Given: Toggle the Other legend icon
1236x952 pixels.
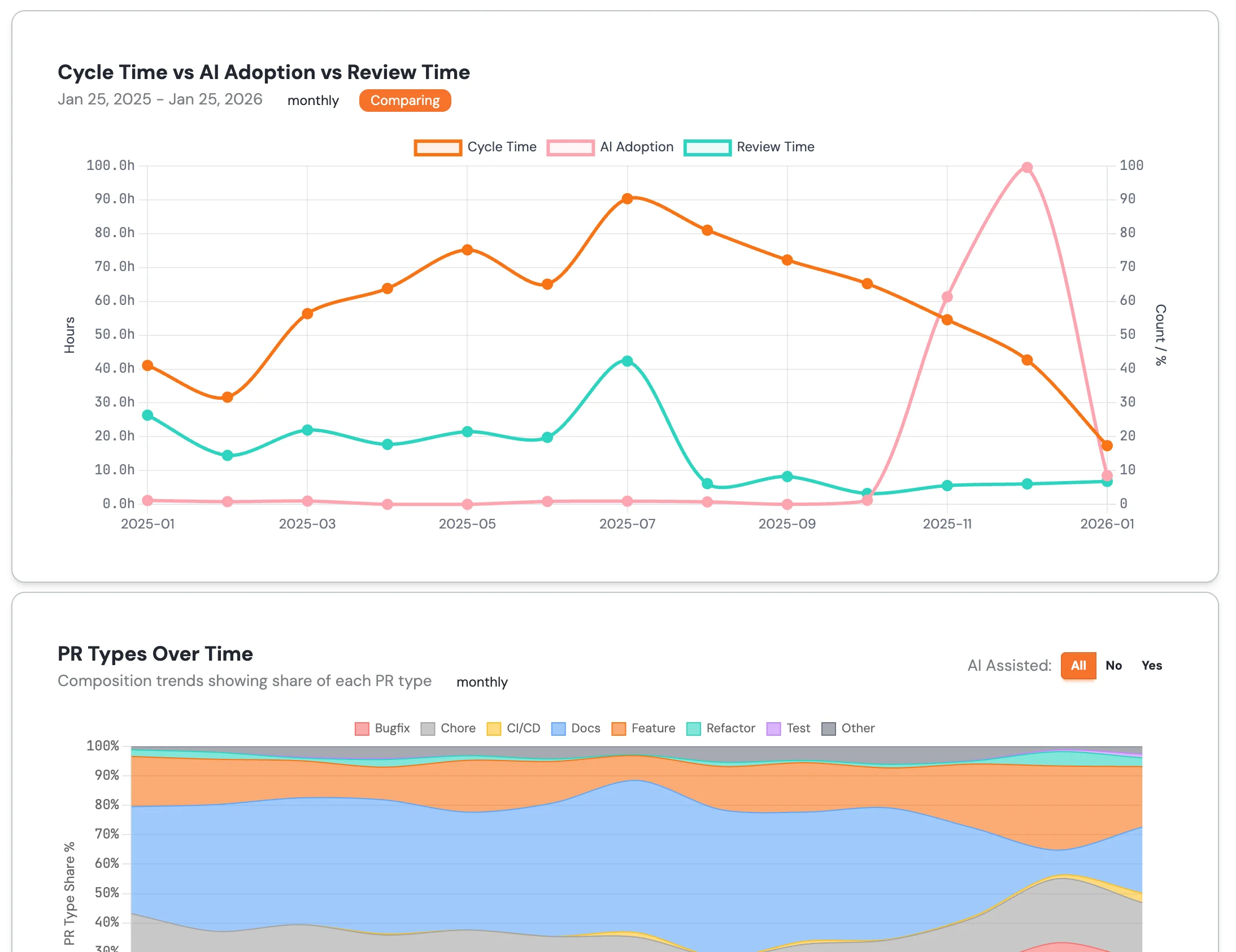Looking at the screenshot, I should (829, 728).
